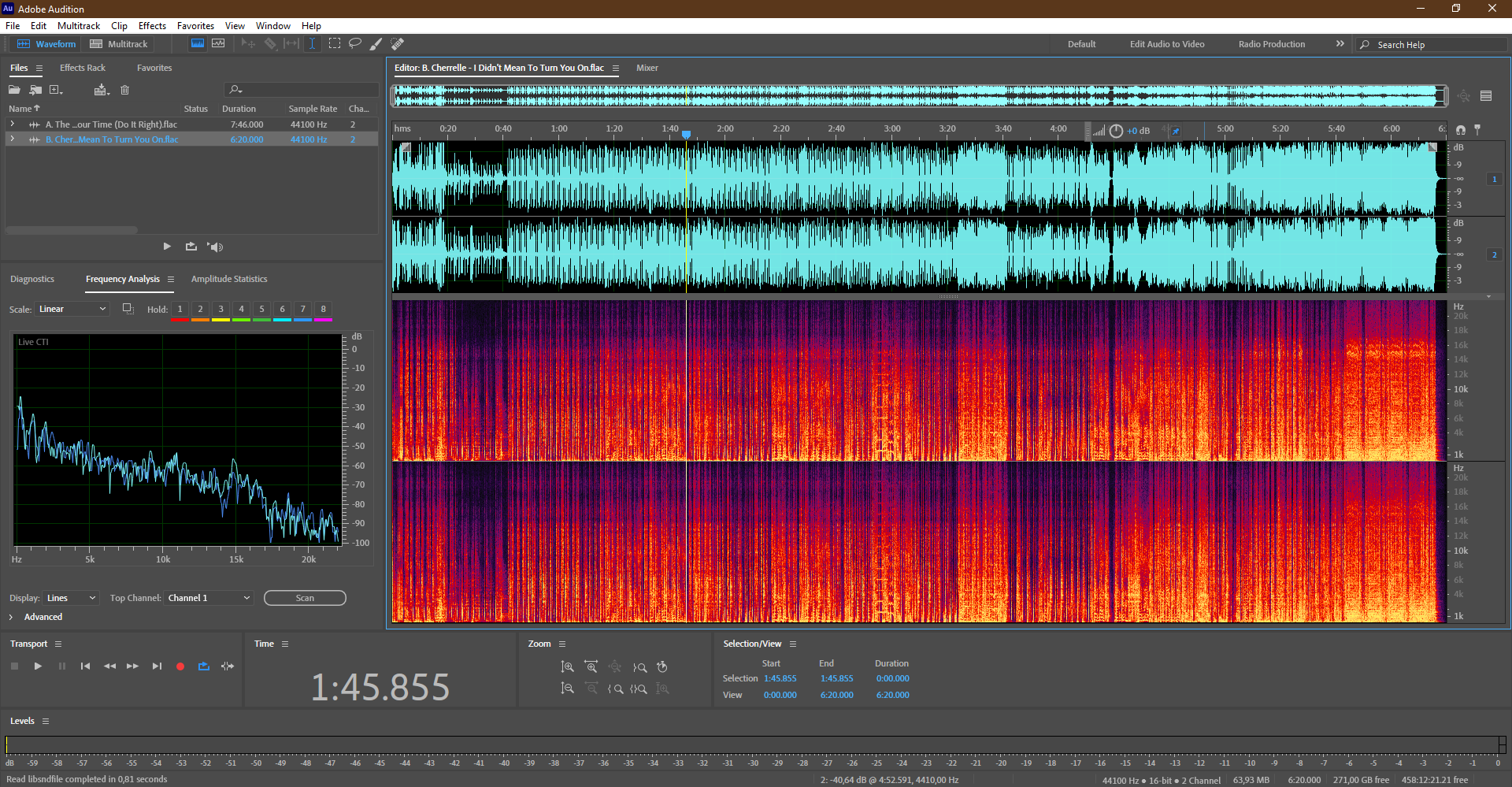This screenshot has width=1512, height=787.
Task: Click the red Record button
Action: 180,666
